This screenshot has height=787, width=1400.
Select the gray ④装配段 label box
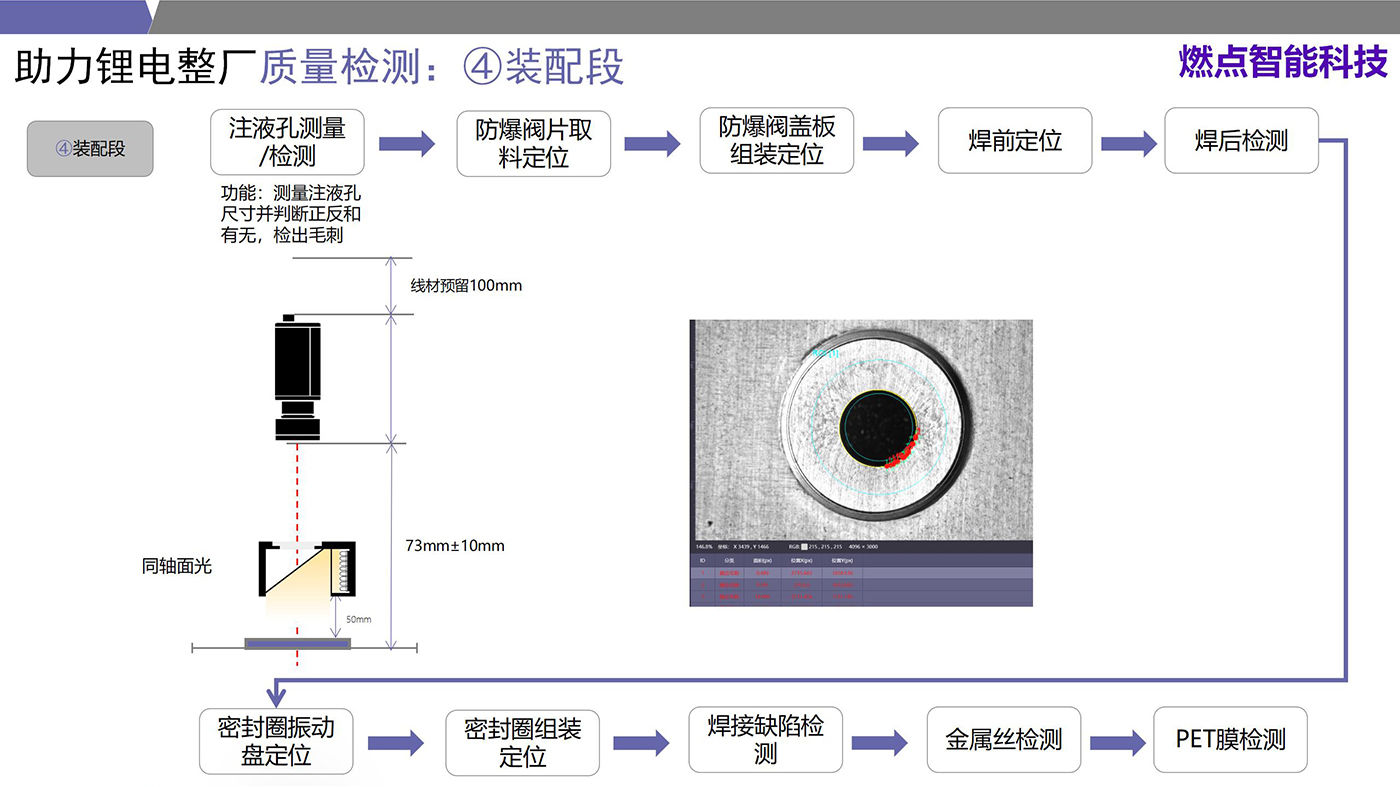point(90,149)
